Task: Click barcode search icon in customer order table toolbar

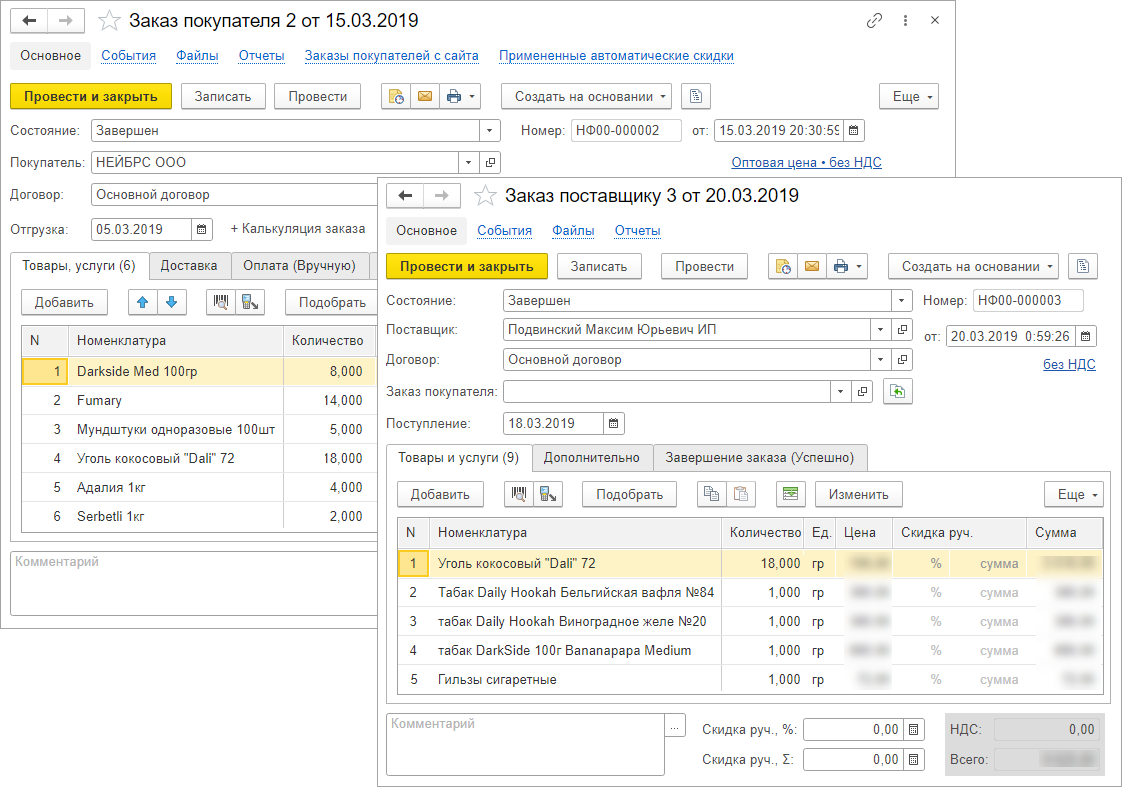Action: (x=220, y=303)
